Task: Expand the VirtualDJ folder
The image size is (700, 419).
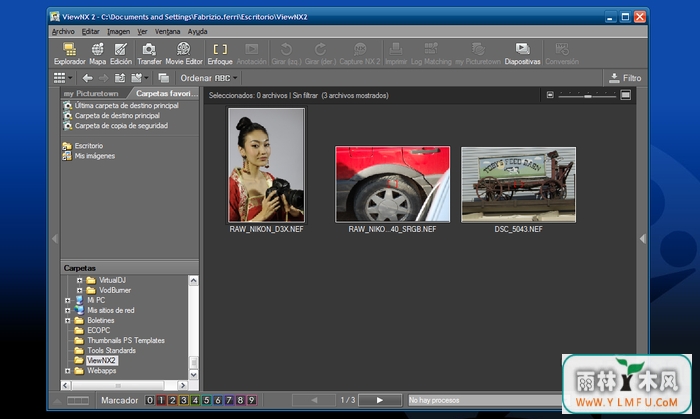Action: (79, 280)
